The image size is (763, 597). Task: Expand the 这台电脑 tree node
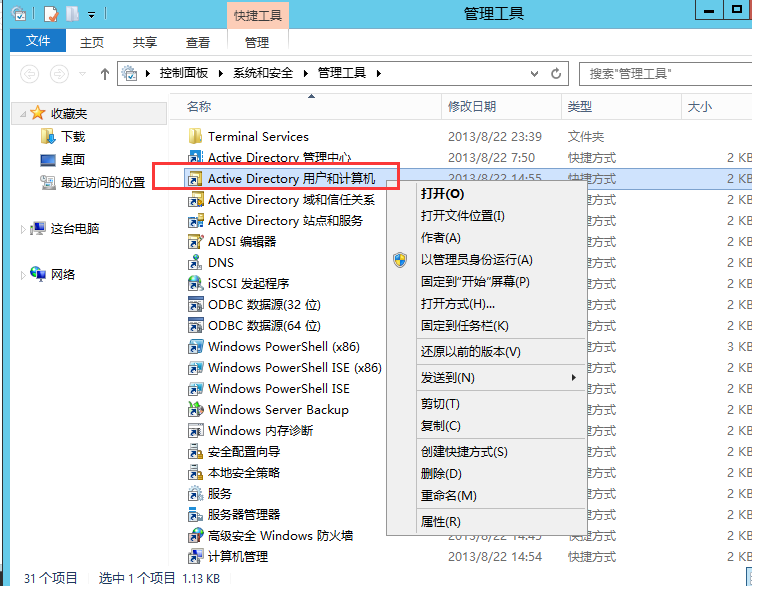[23, 229]
